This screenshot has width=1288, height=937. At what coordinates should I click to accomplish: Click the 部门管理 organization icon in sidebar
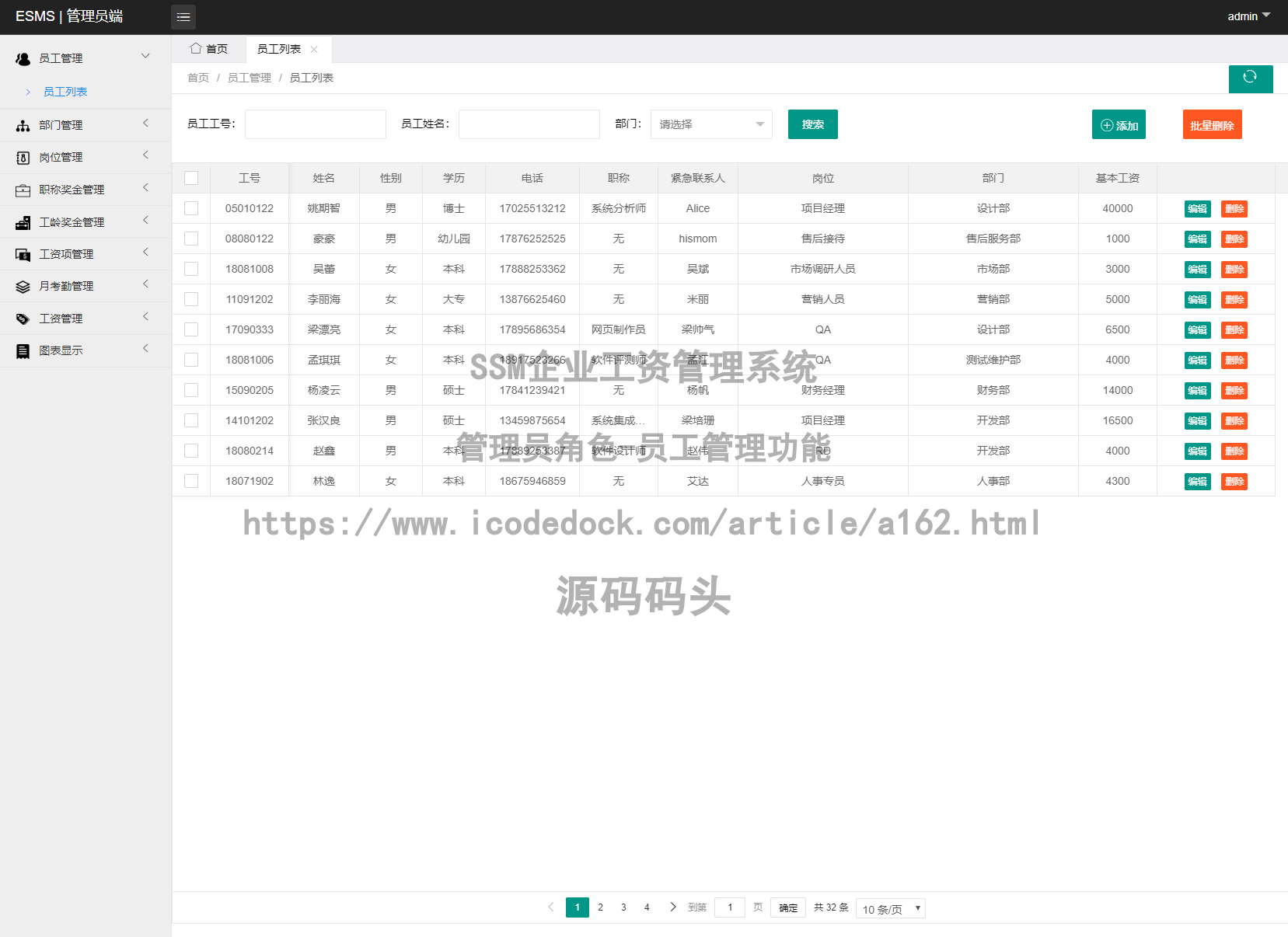point(23,125)
